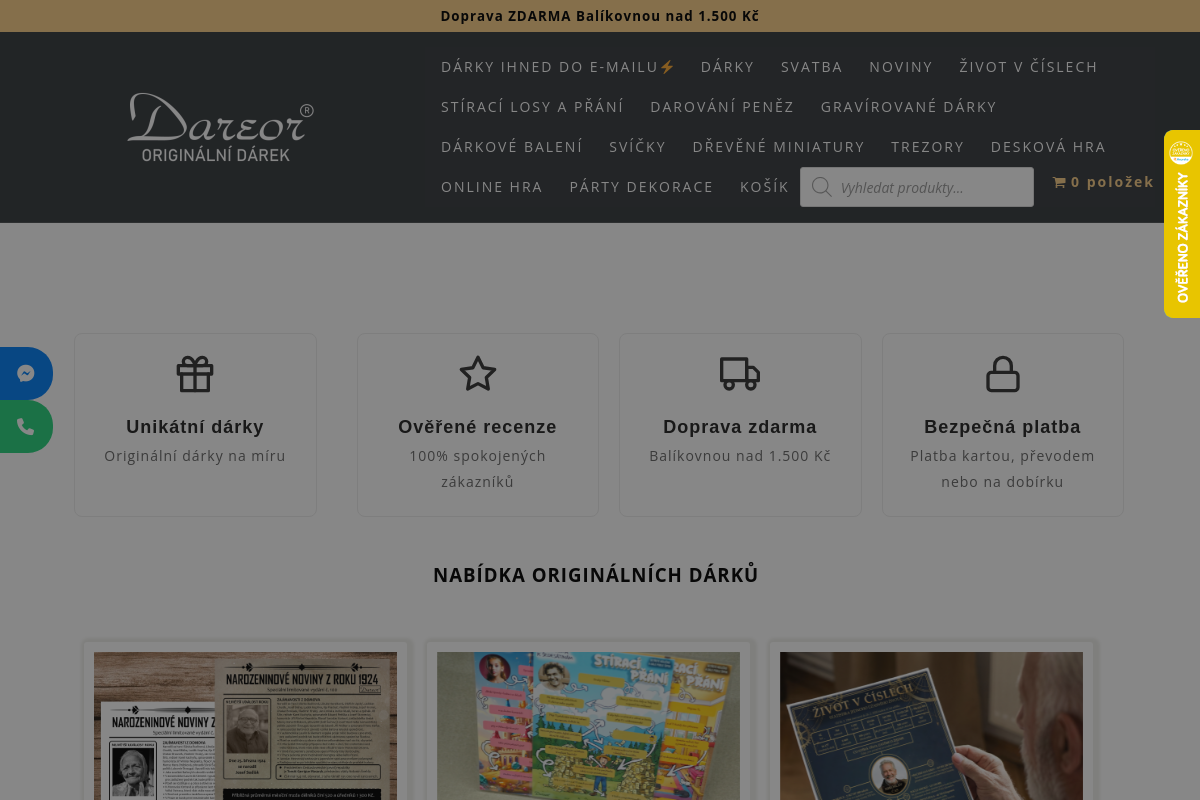The height and width of the screenshot is (800, 1200).
Task: Open the Ověřeno zákazníky badge
Action: 1182,224
